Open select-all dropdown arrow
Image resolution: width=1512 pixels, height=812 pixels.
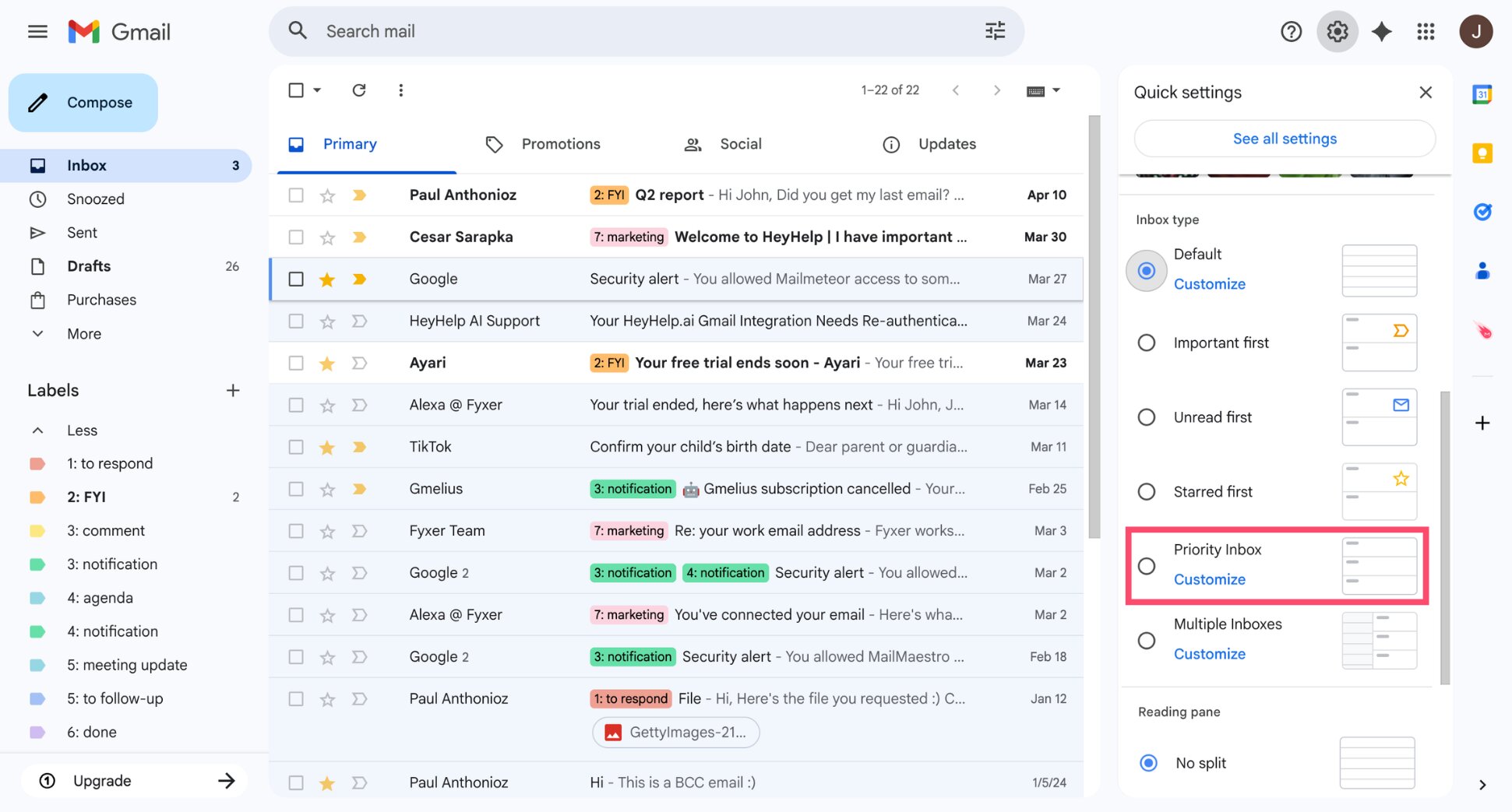point(317,90)
